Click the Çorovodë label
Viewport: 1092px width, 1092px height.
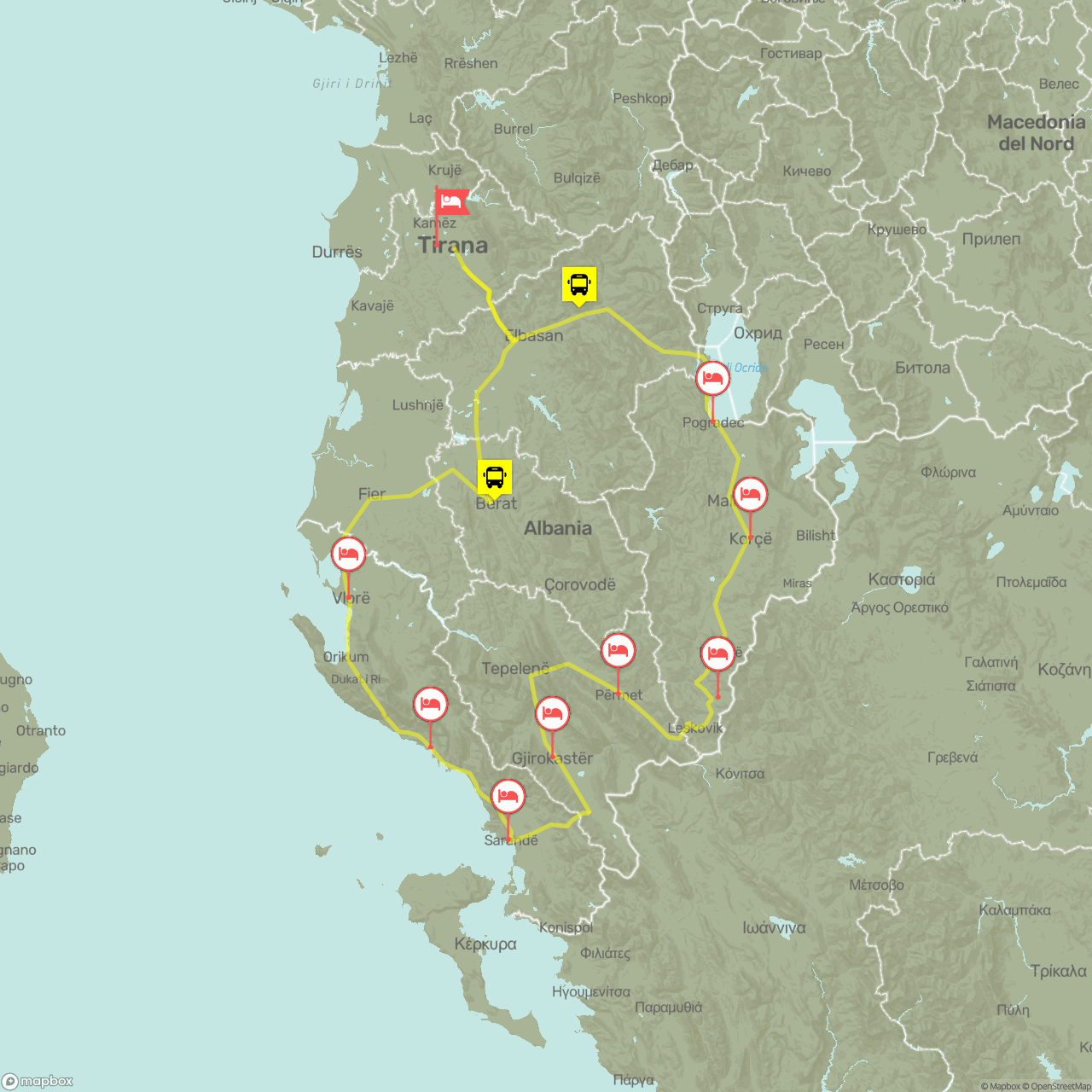coord(580,585)
